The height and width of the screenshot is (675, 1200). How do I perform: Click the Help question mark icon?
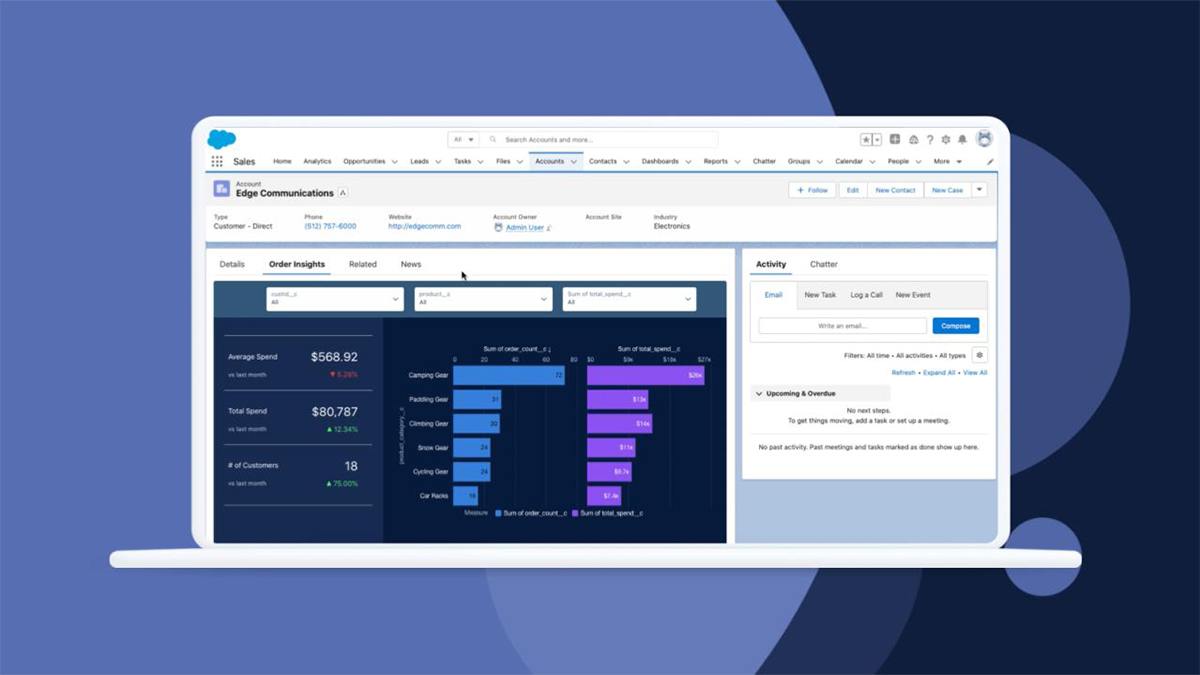tap(930, 140)
